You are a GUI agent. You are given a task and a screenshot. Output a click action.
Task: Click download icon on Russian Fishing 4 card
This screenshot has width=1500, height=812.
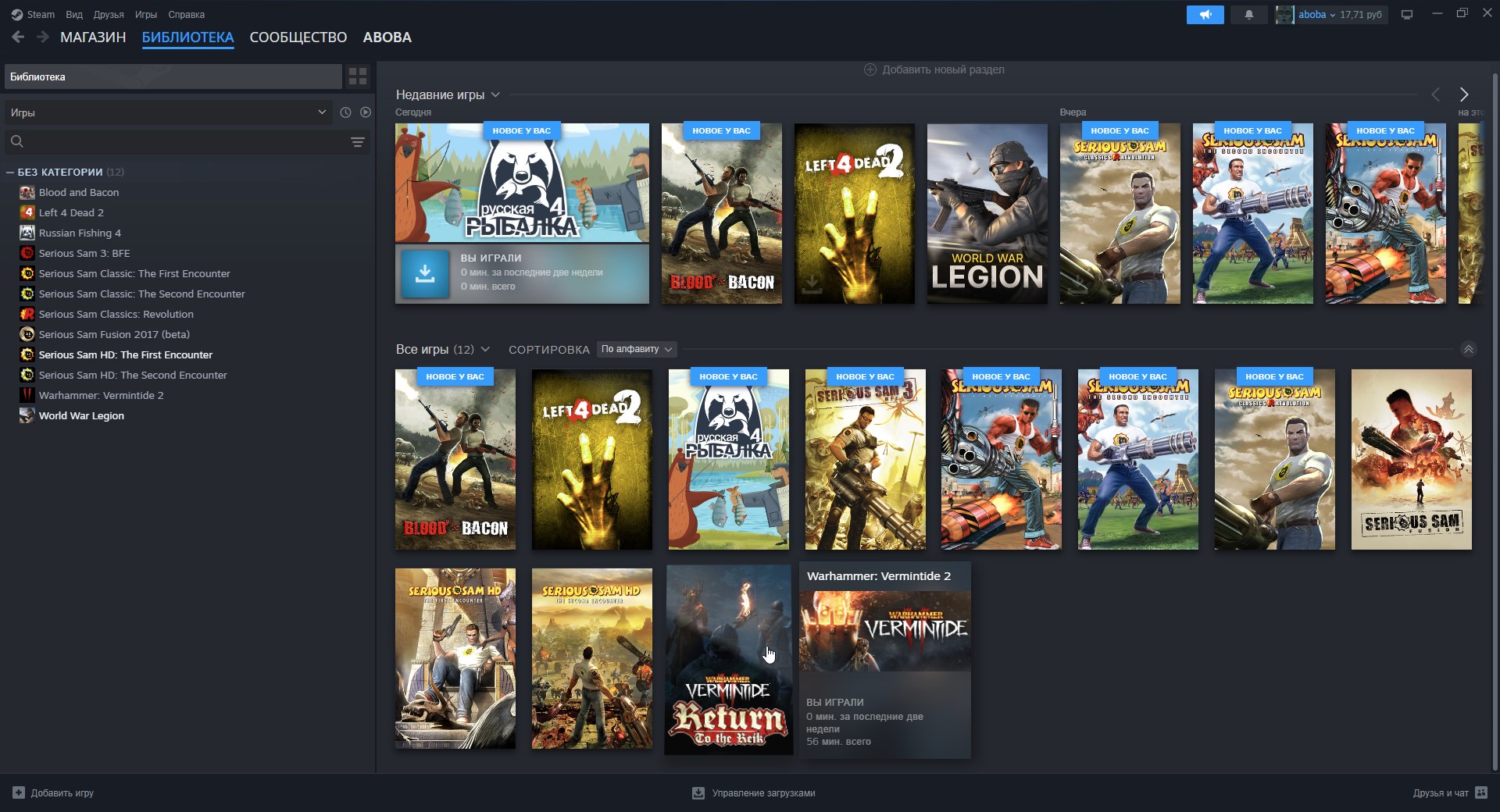(x=425, y=273)
